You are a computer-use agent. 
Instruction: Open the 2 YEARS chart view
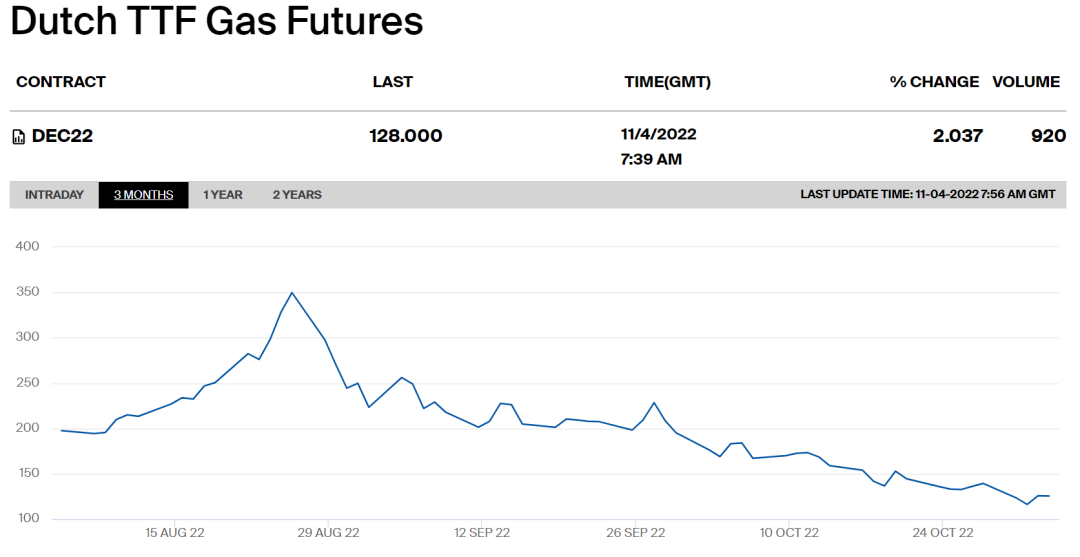point(297,195)
